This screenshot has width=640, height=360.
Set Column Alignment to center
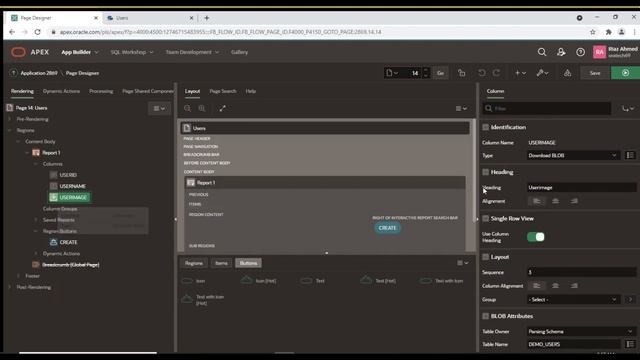pos(556,286)
